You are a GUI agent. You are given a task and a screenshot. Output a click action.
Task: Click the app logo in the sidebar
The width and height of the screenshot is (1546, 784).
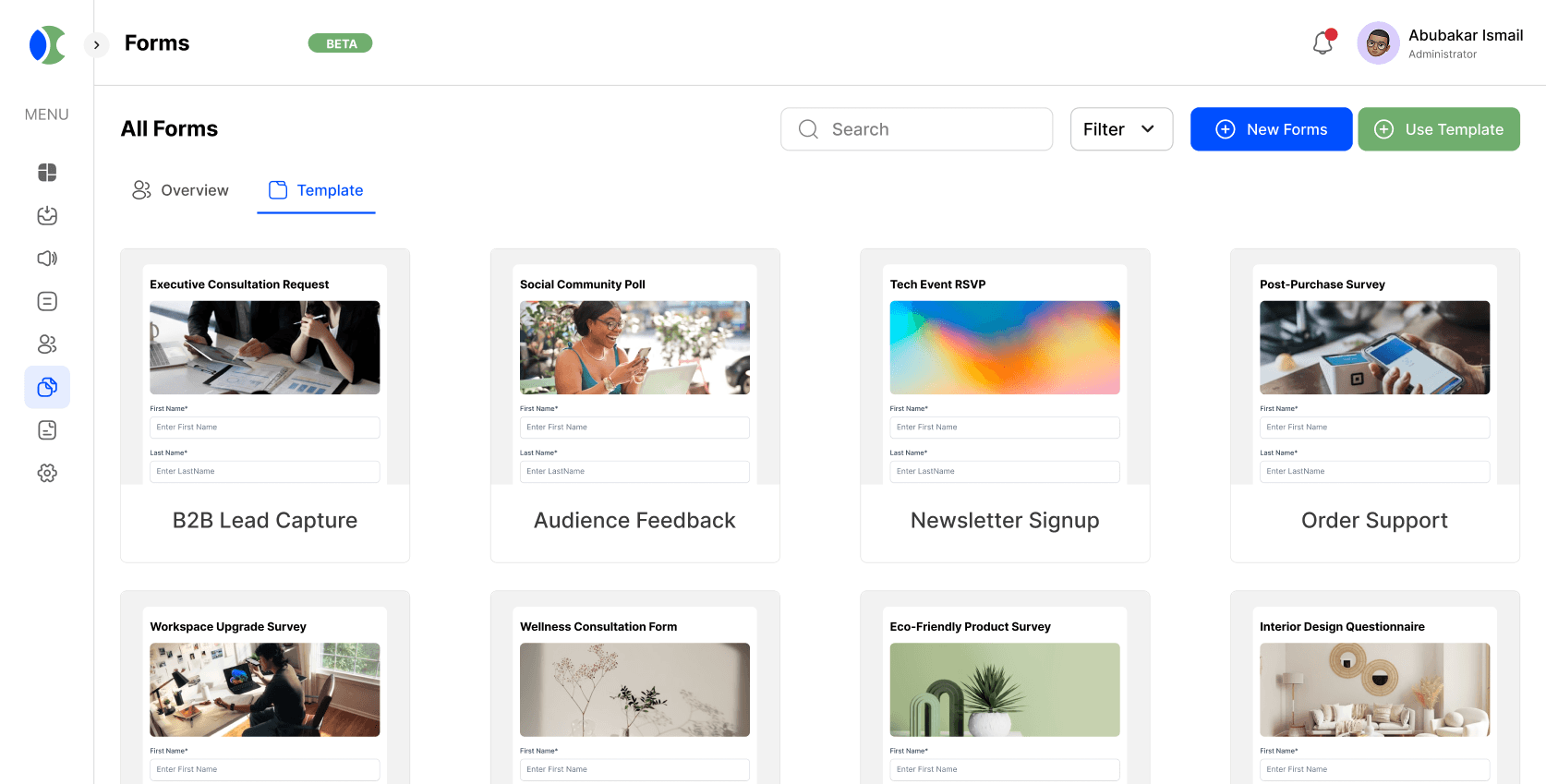click(47, 44)
